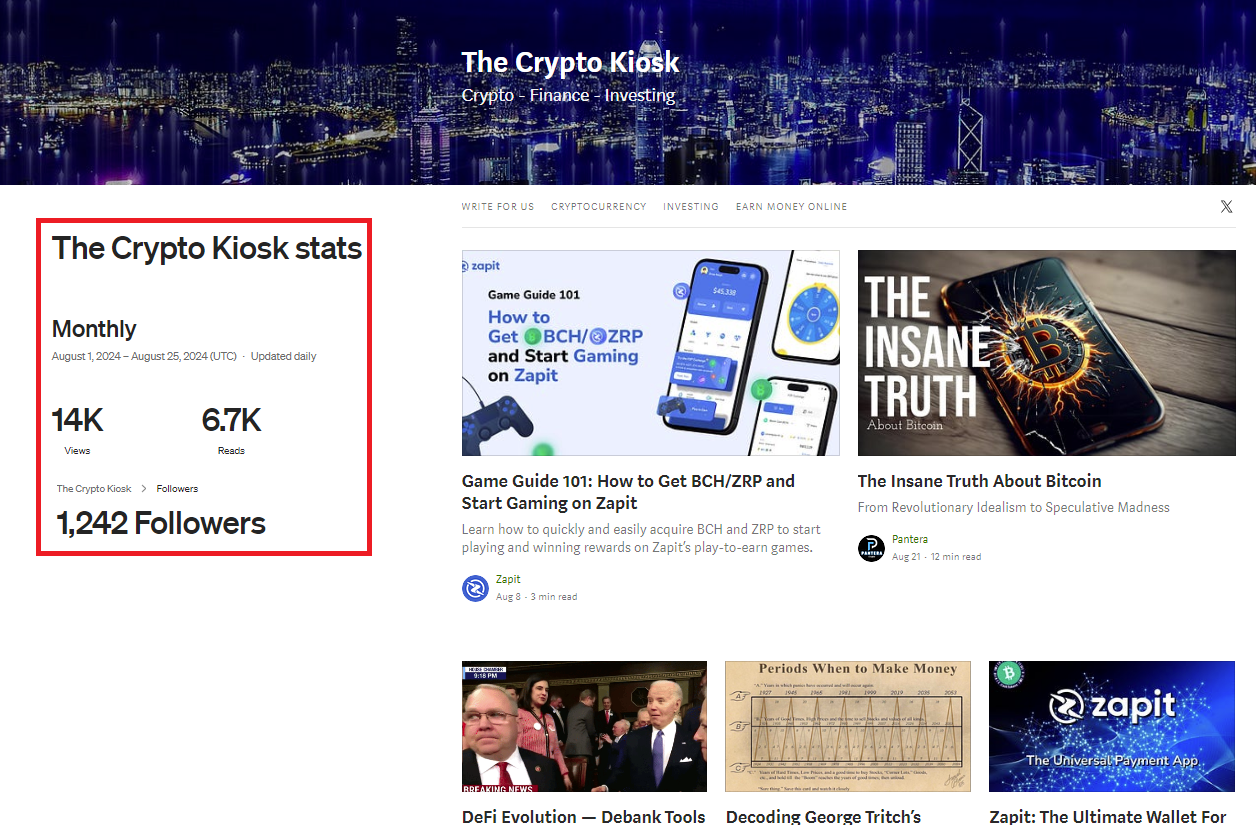Select the Investing menu item

coord(691,207)
